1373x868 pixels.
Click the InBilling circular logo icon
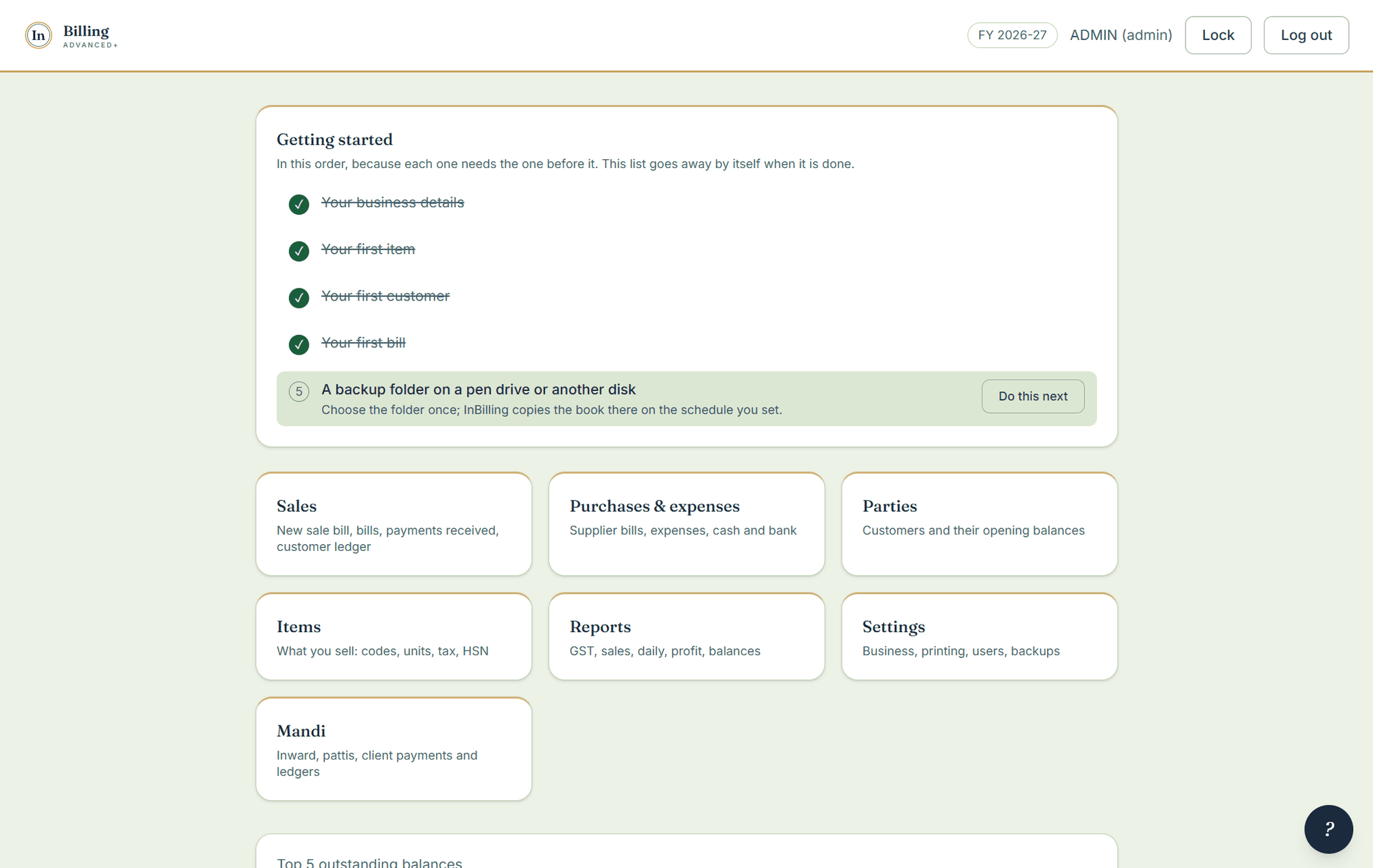tap(38, 35)
